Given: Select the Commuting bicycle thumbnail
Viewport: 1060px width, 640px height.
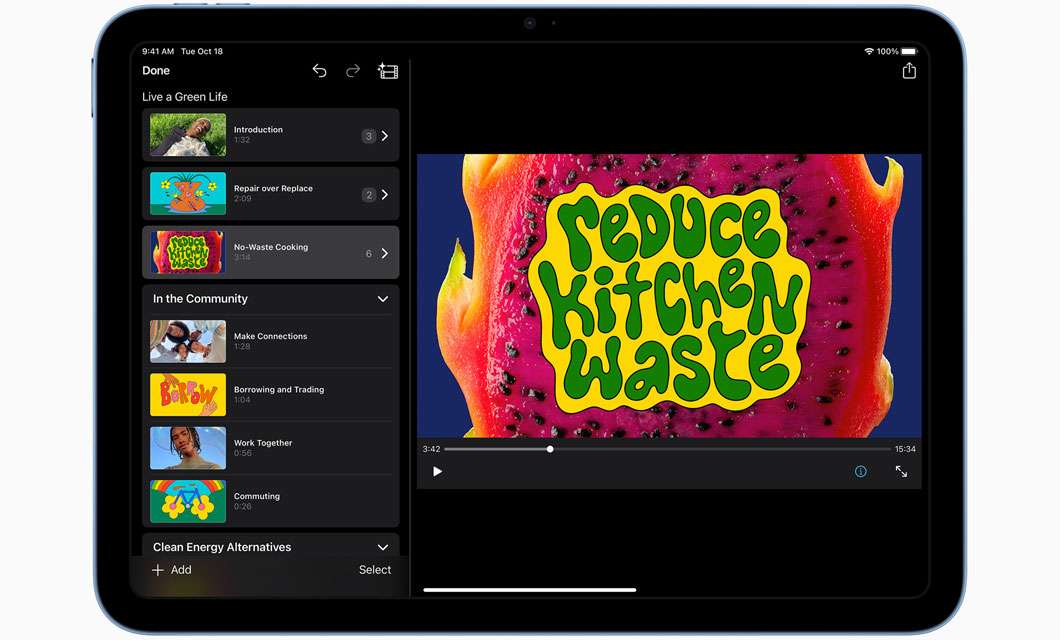Looking at the screenshot, I should 188,501.
